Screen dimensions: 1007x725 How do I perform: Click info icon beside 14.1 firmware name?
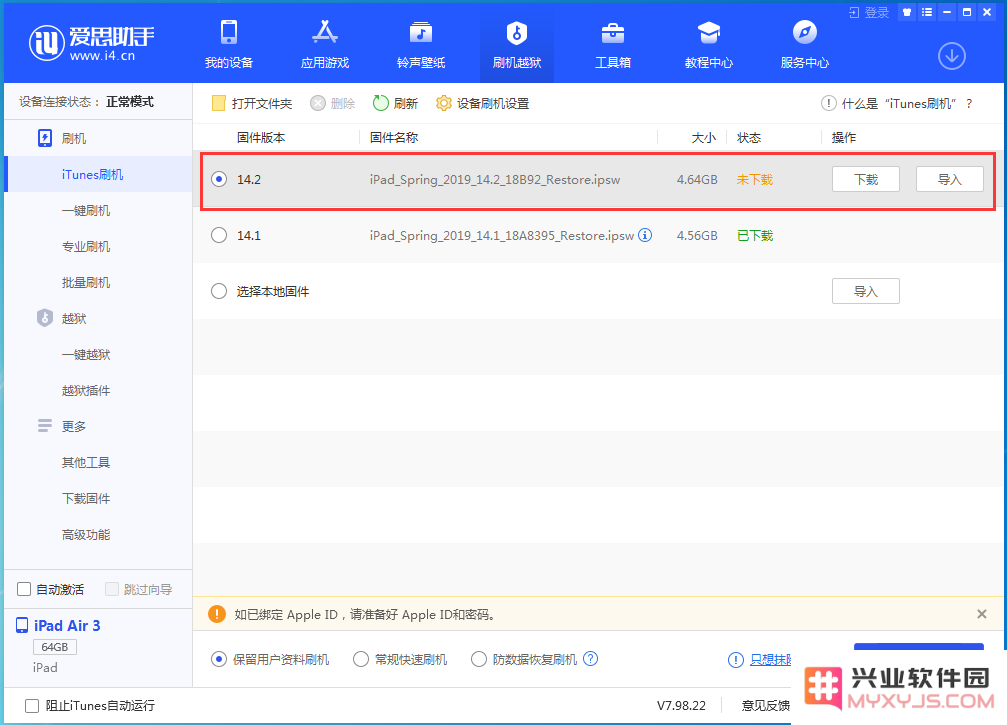click(645, 235)
